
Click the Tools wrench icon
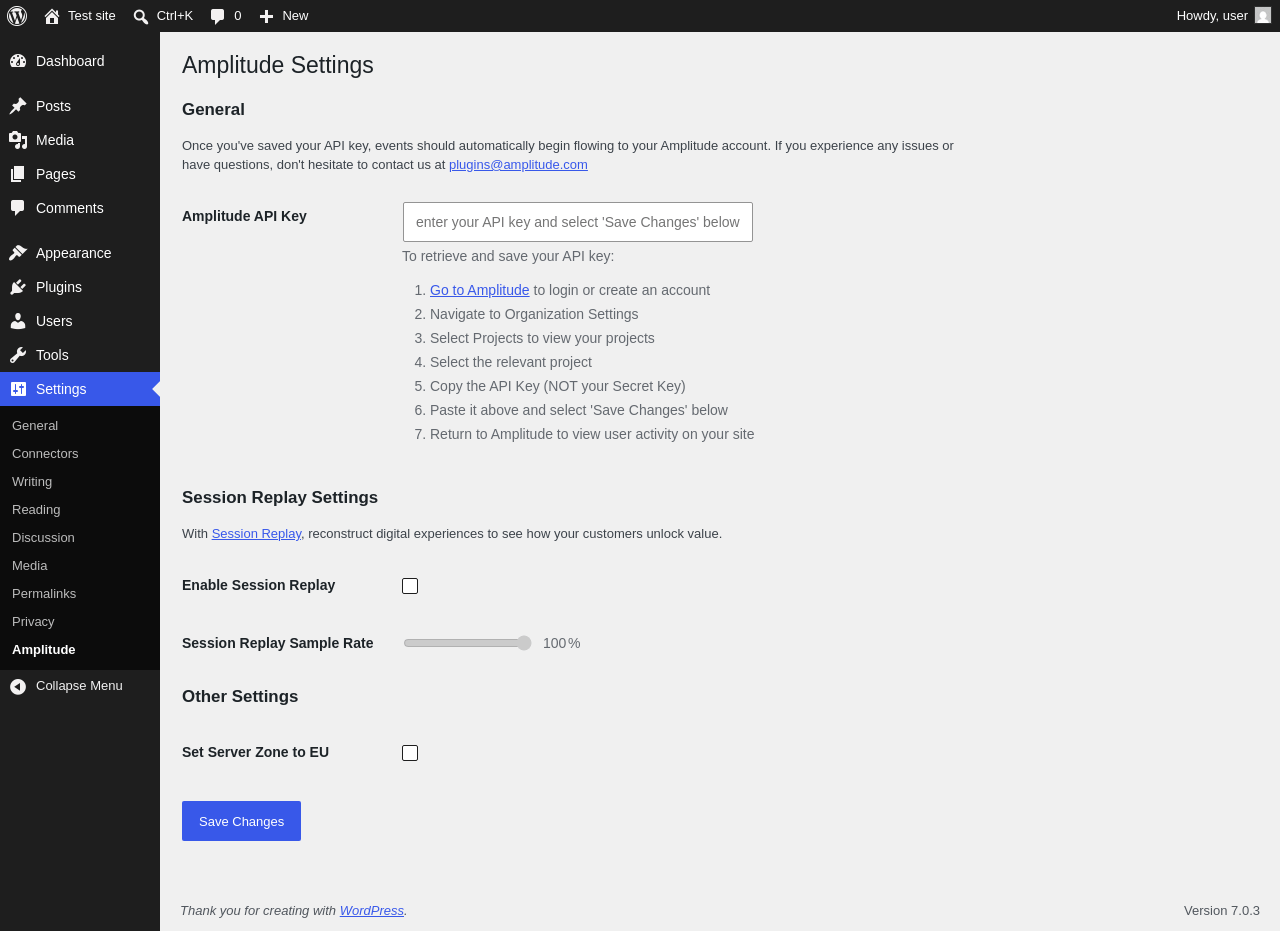click(x=18, y=355)
